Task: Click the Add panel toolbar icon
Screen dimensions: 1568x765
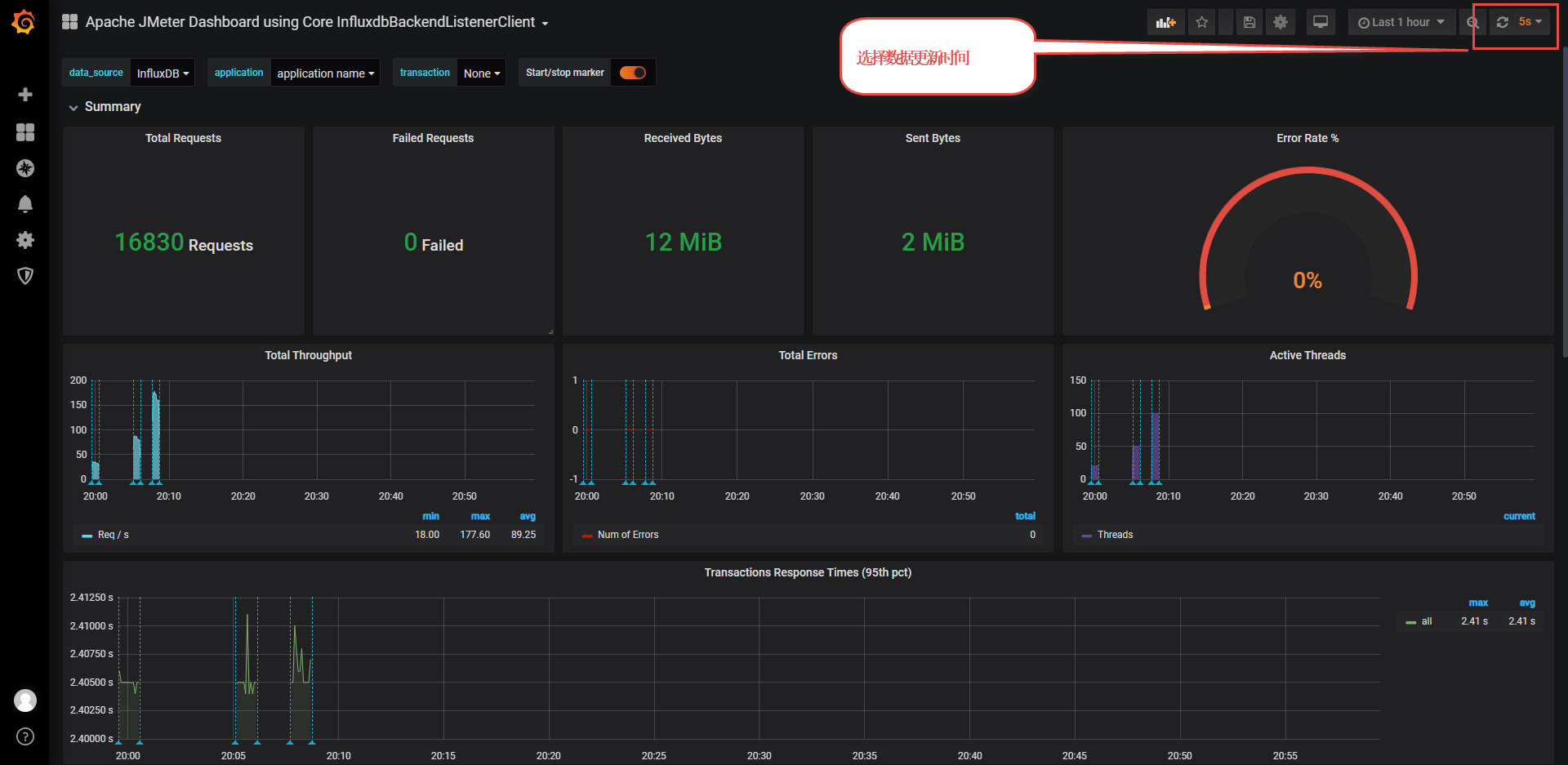Action: (1165, 23)
